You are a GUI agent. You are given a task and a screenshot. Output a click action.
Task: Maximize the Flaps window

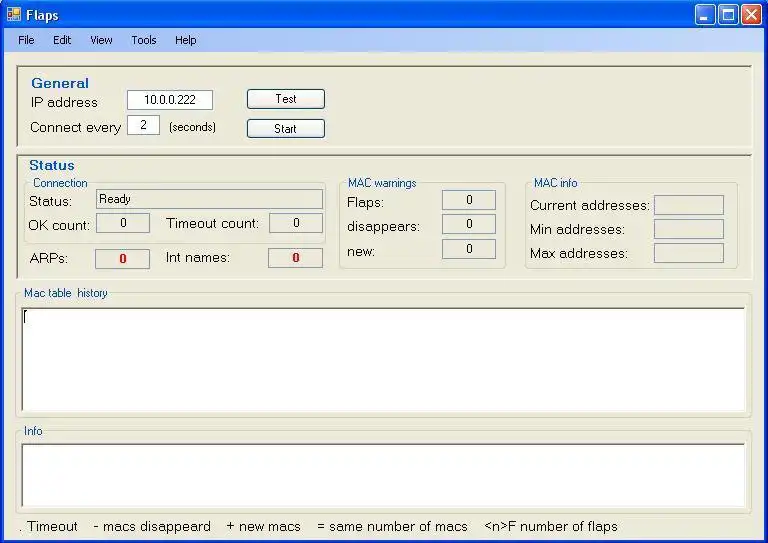coord(728,15)
